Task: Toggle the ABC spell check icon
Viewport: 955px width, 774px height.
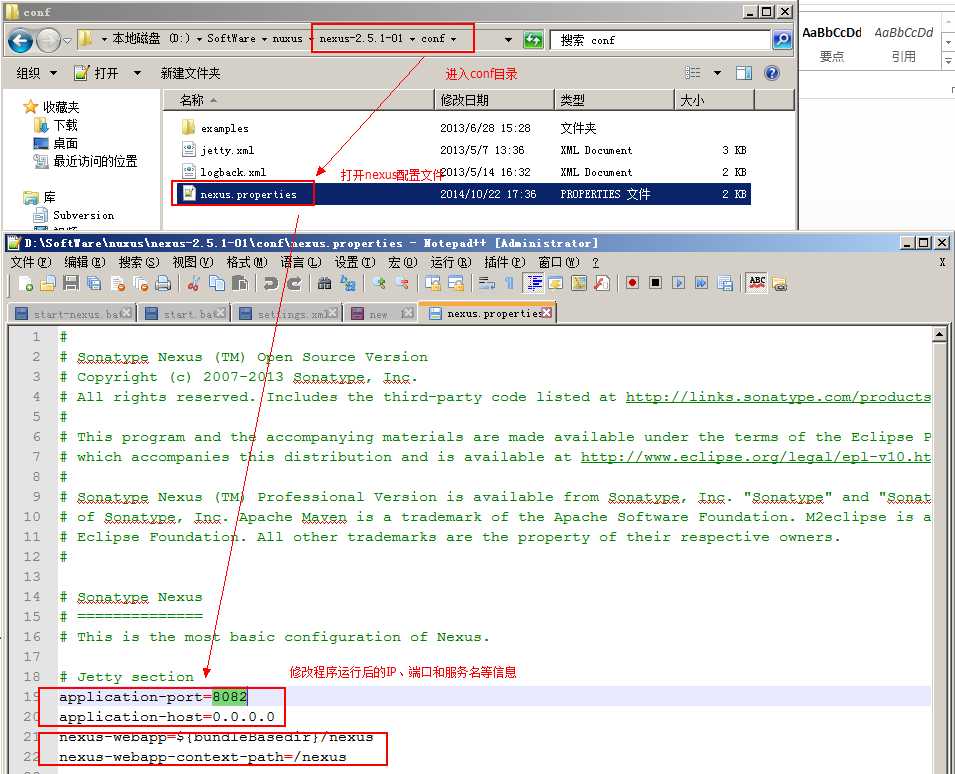Action: click(757, 283)
